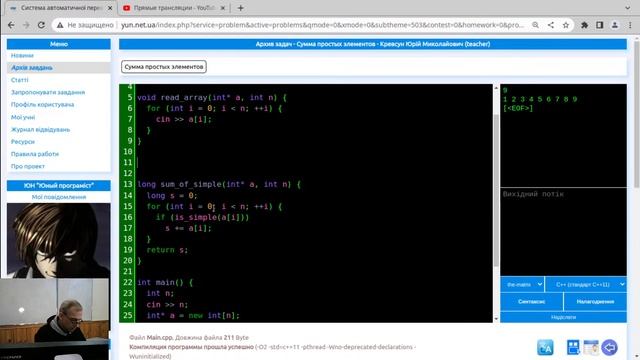Close the first yun.net.ua tab
The height and width of the screenshot is (360, 640).
point(110,8)
